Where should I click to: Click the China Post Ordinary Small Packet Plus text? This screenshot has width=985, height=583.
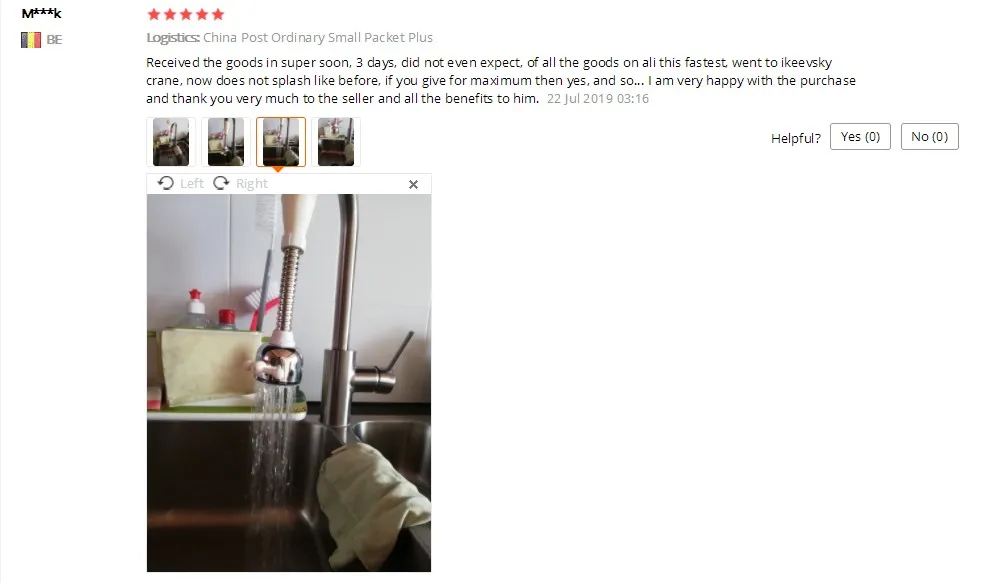coord(318,38)
